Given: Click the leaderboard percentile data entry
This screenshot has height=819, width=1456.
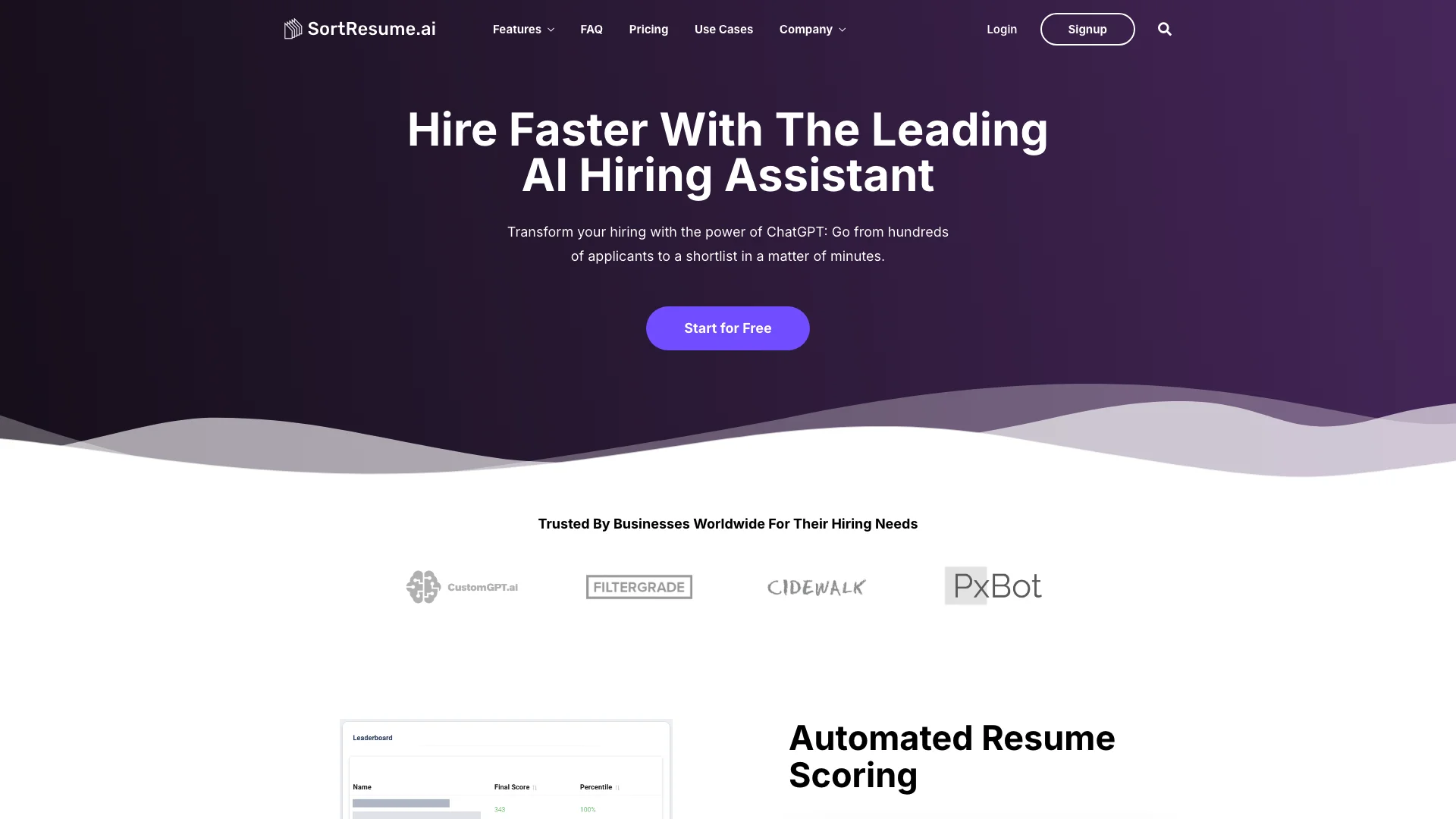Looking at the screenshot, I should (587, 809).
